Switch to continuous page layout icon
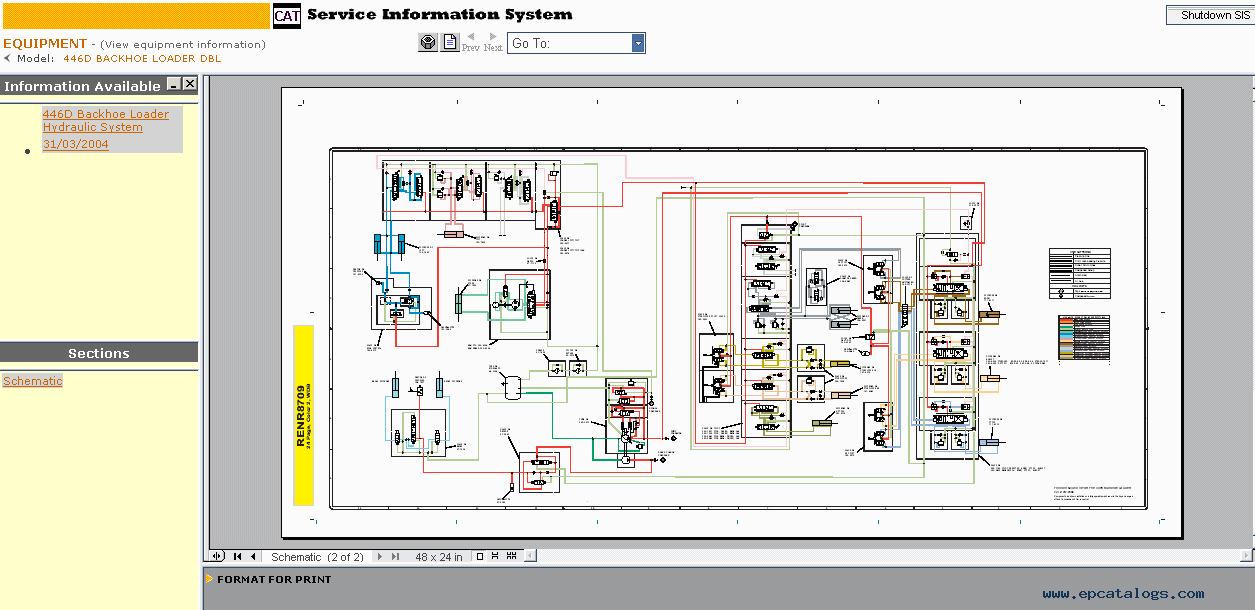1255x610 pixels. [496, 557]
